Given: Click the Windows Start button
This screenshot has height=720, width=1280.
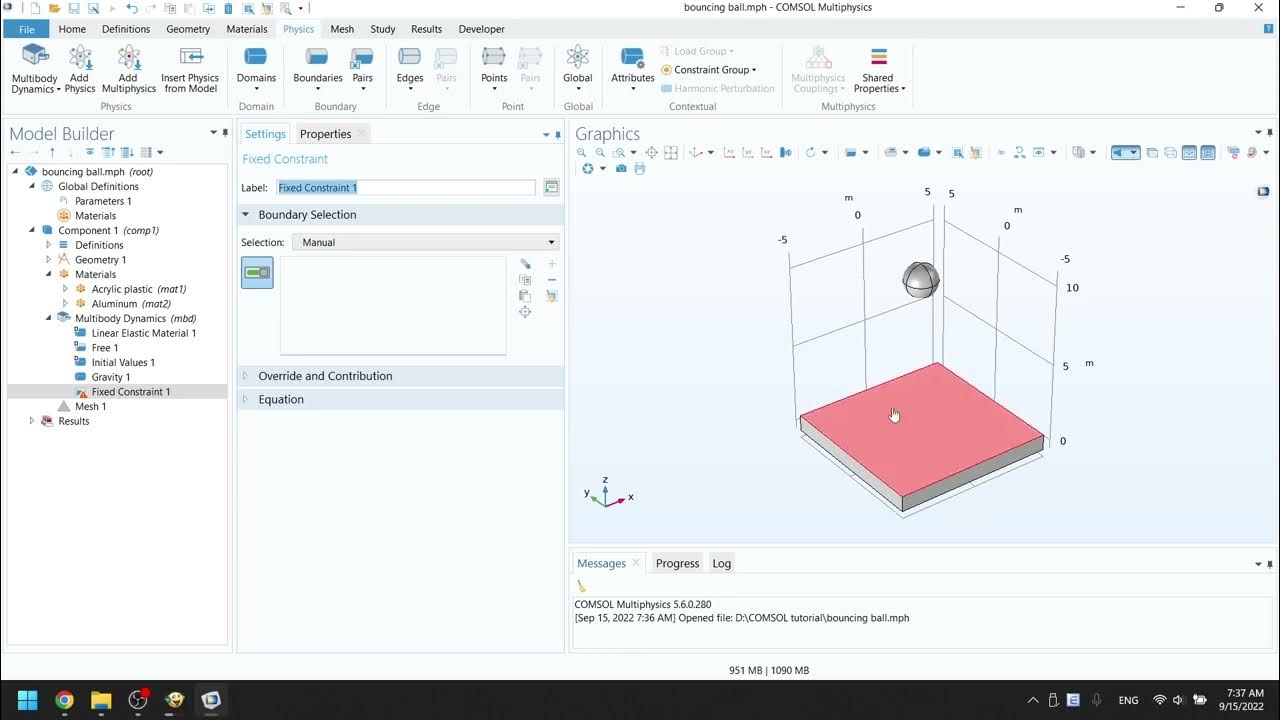Looking at the screenshot, I should coord(27,700).
